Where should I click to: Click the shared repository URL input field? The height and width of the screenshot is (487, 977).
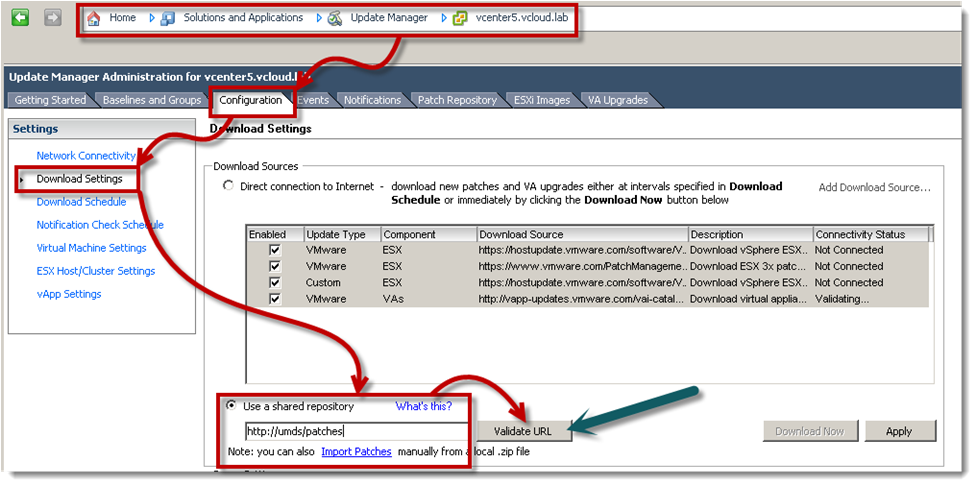(x=356, y=431)
